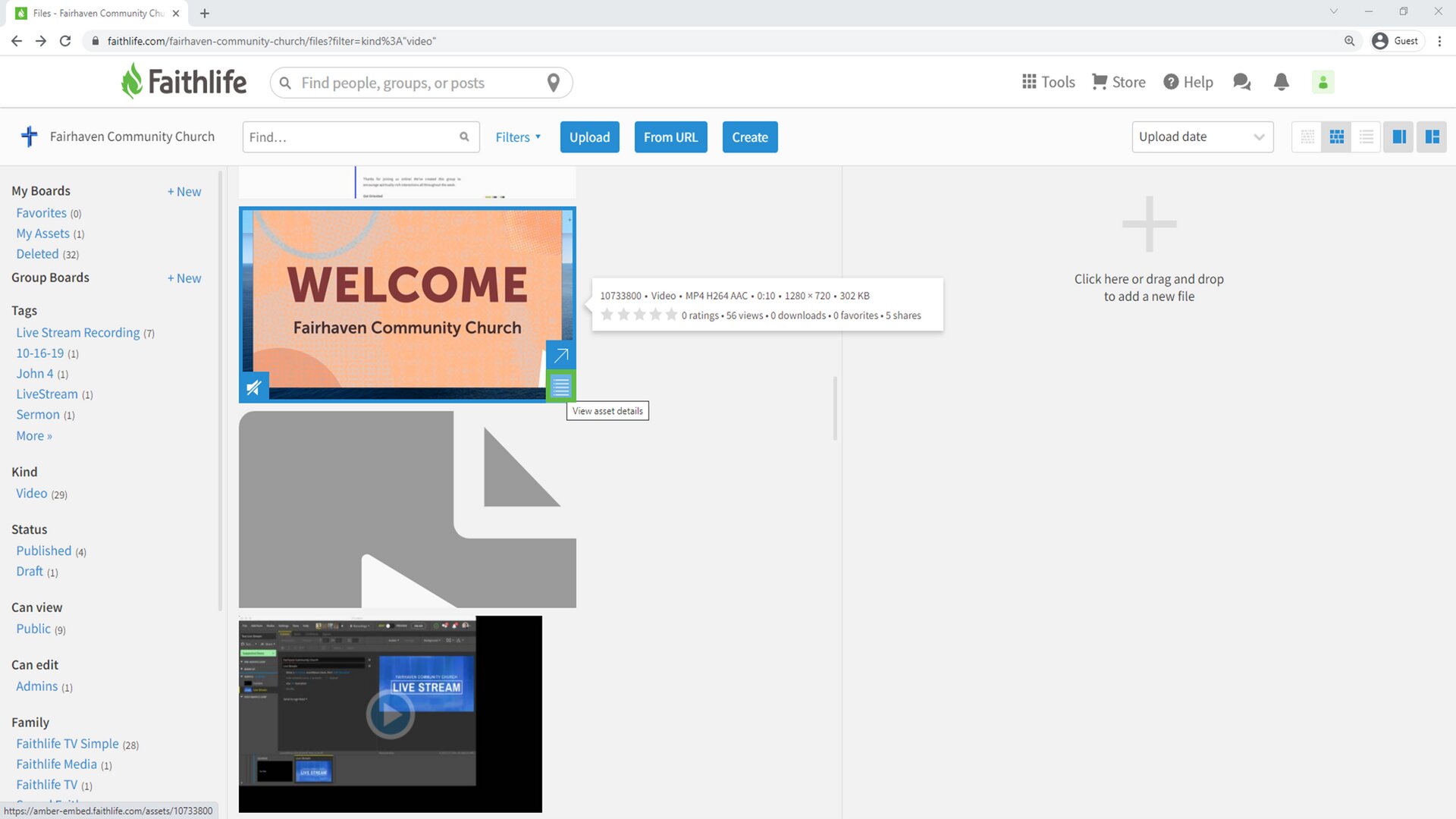Click the Find box magnifier icon
Screen dimensions: 1456x819
point(464,136)
